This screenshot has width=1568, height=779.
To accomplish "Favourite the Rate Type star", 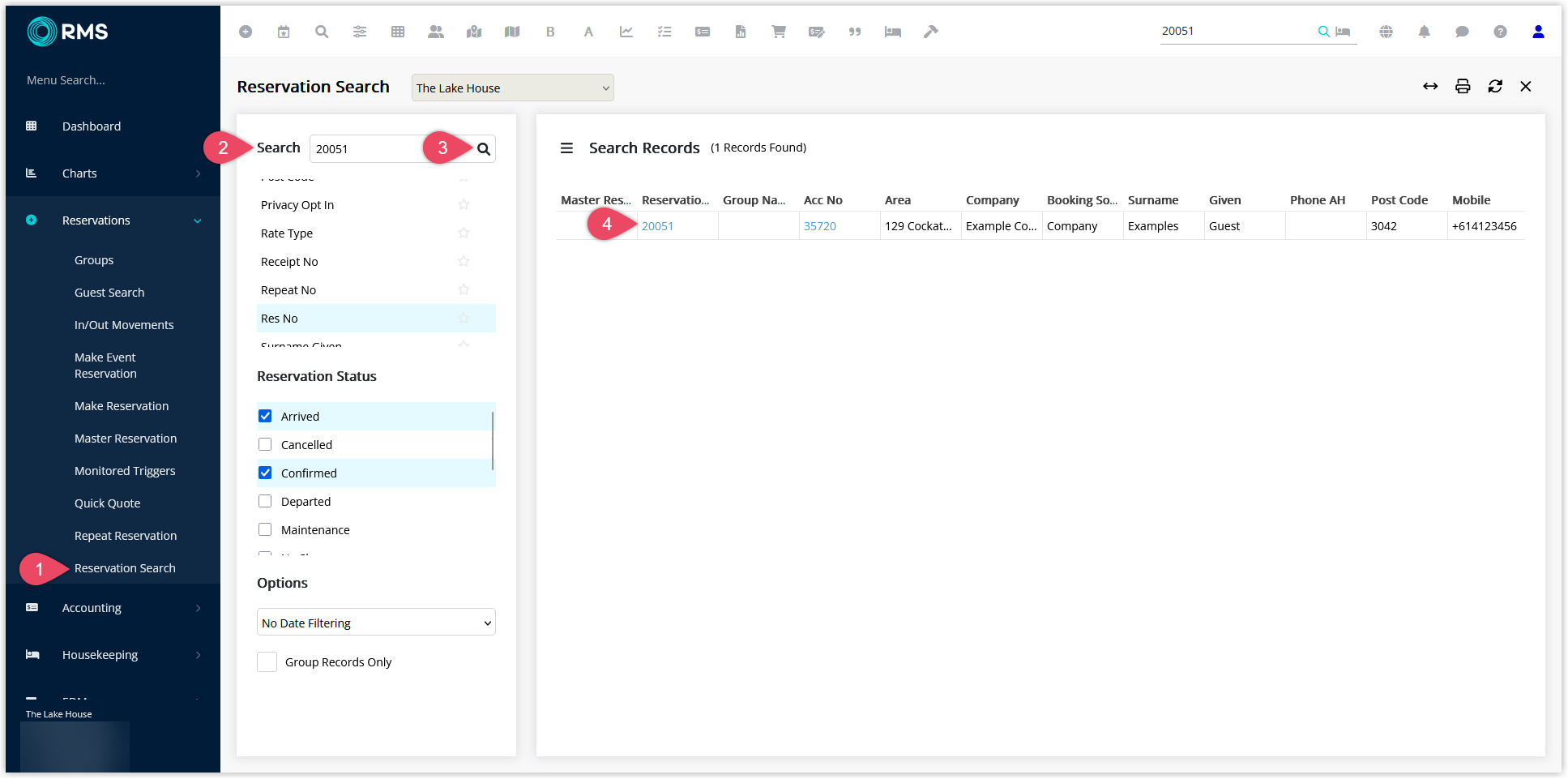I will pyautogui.click(x=464, y=233).
